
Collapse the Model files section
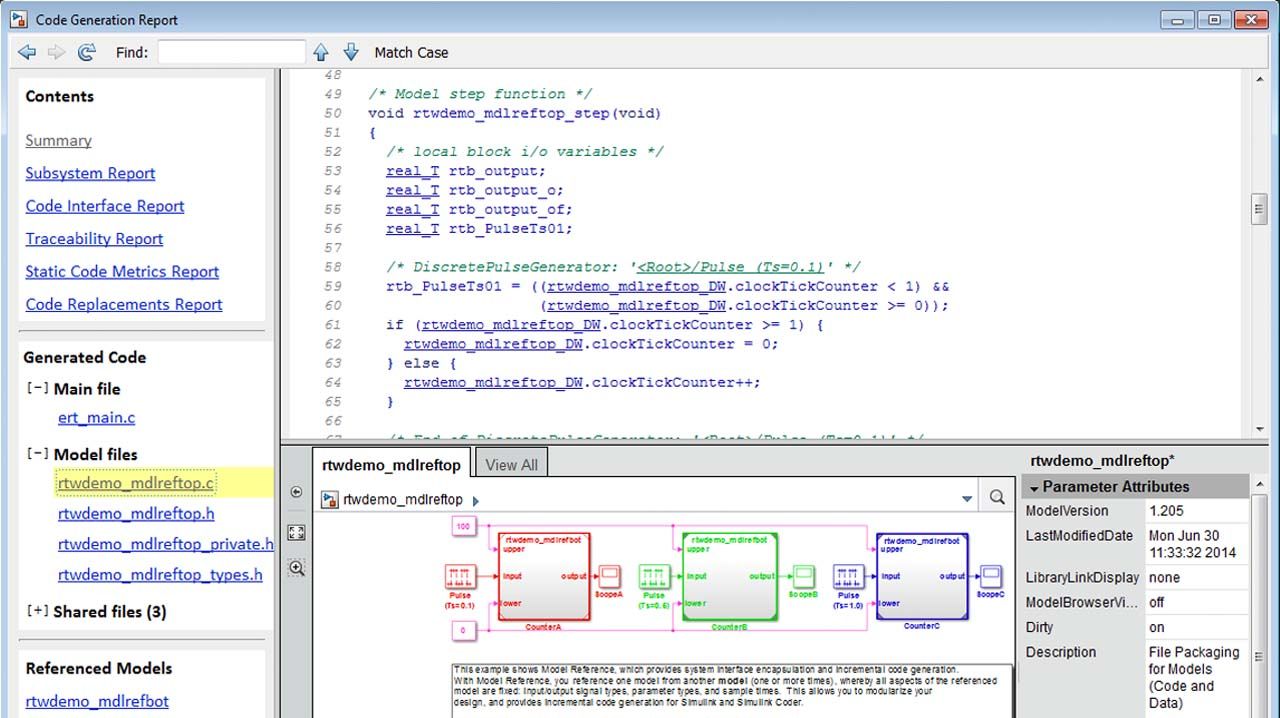[x=37, y=453]
